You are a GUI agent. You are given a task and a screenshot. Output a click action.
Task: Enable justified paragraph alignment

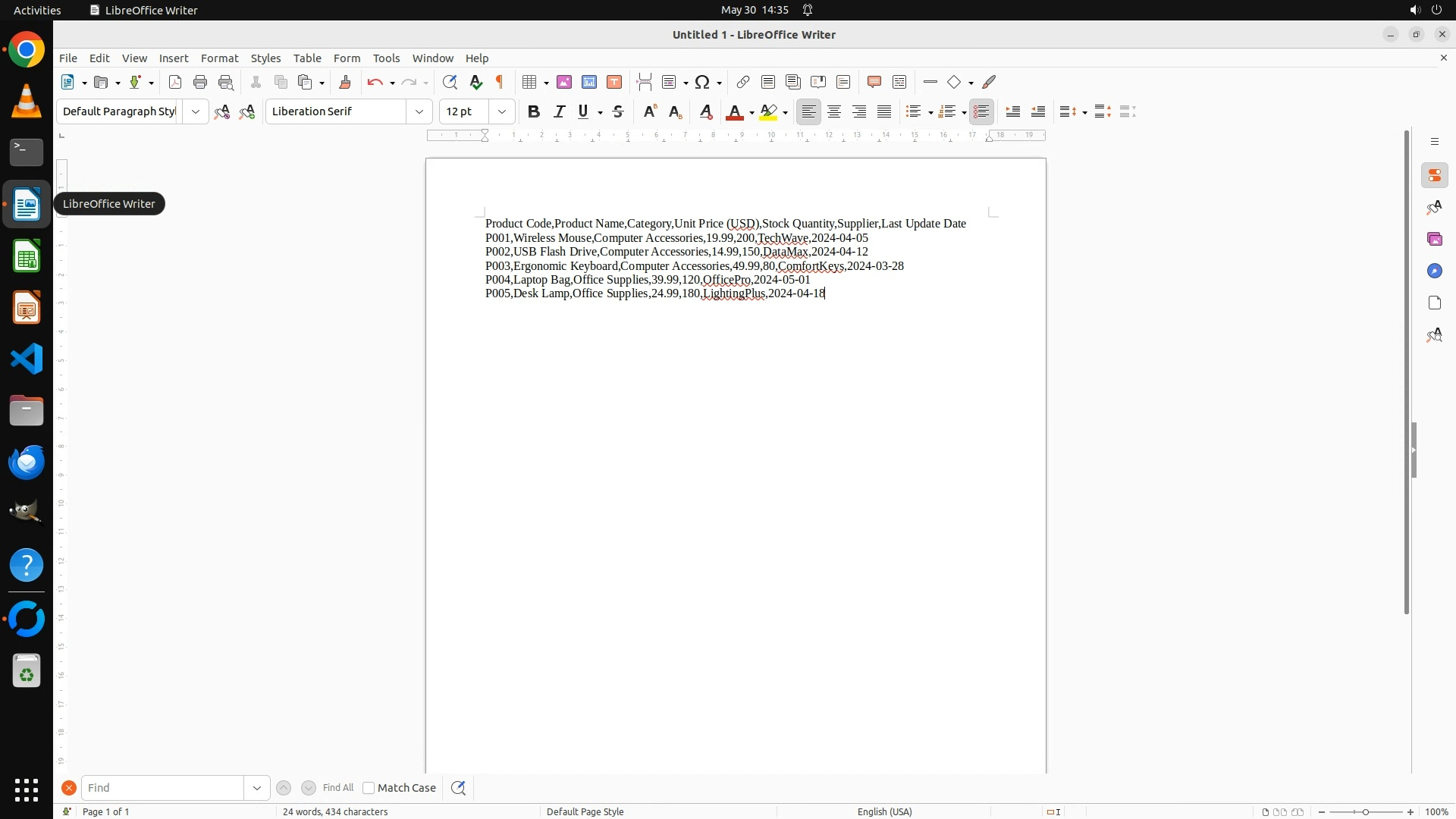[884, 111]
